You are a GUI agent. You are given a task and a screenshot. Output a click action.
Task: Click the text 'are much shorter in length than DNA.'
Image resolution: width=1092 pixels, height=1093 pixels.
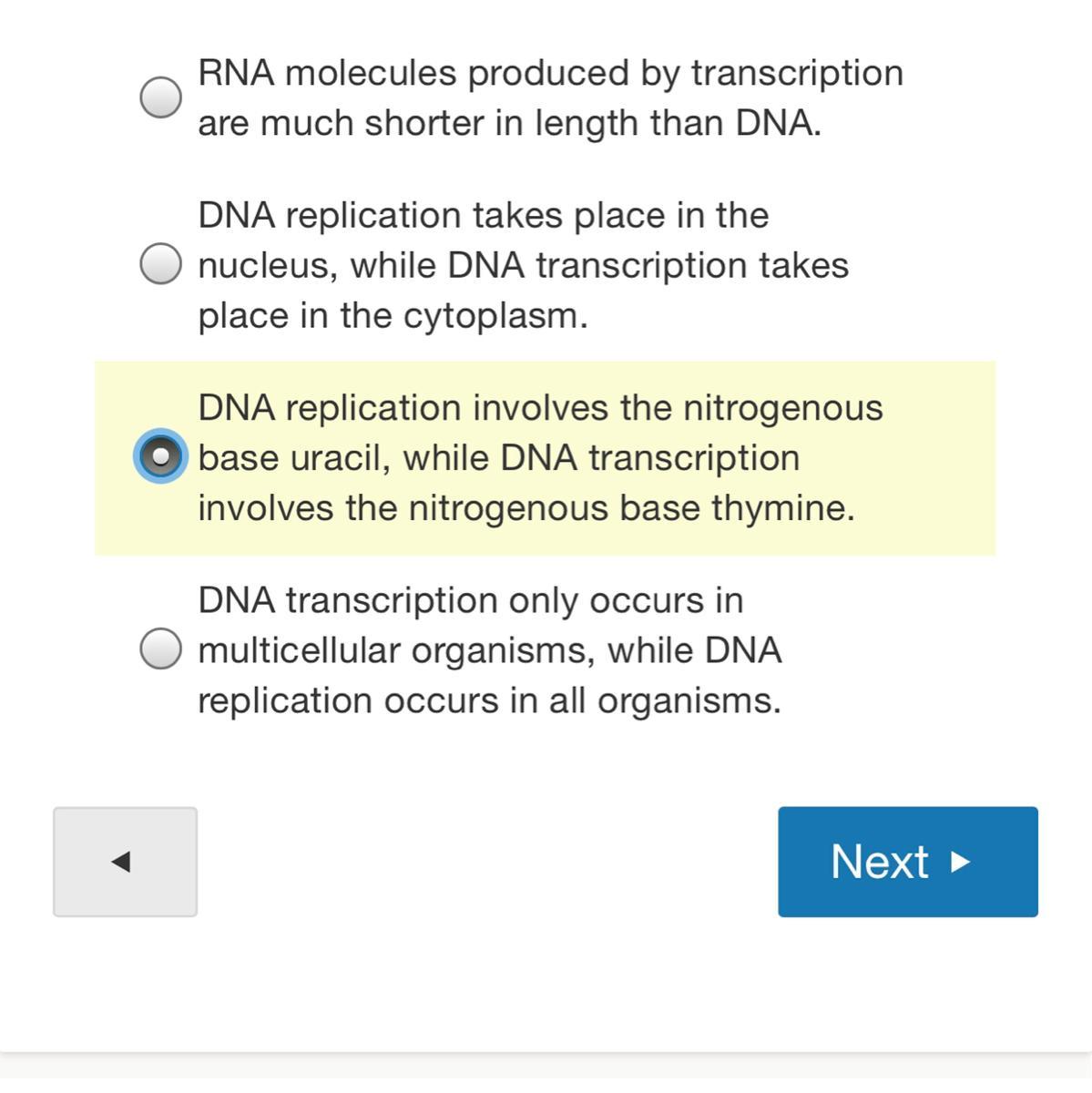[509, 123]
